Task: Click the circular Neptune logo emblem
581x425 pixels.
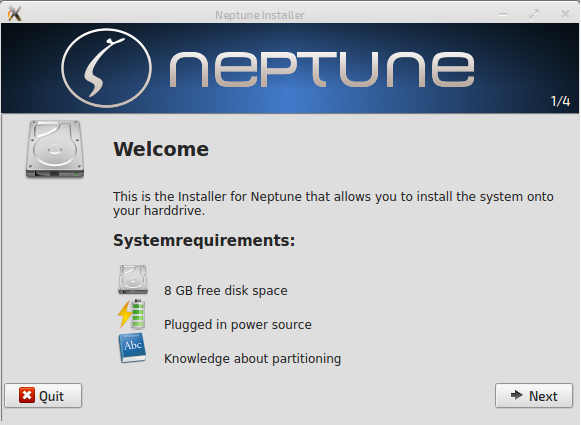Action: pyautogui.click(x=106, y=68)
